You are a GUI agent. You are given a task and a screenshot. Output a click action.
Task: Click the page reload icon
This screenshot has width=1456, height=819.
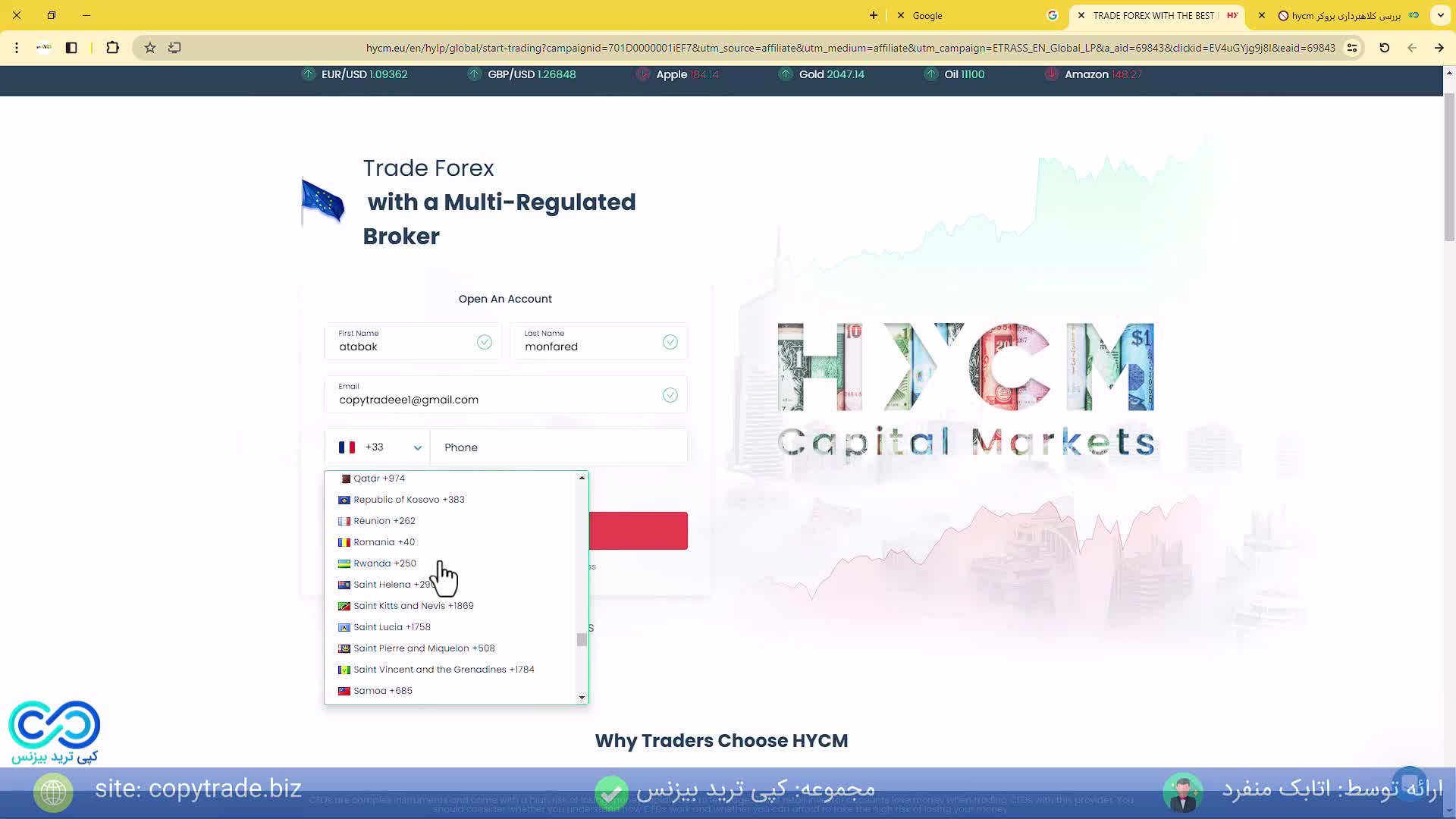(1384, 48)
